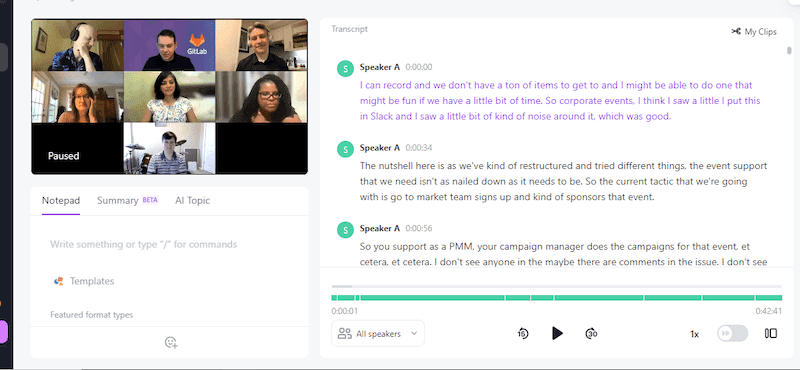Click the transcript scrollbar
The image size is (800, 370).
coord(789,50)
